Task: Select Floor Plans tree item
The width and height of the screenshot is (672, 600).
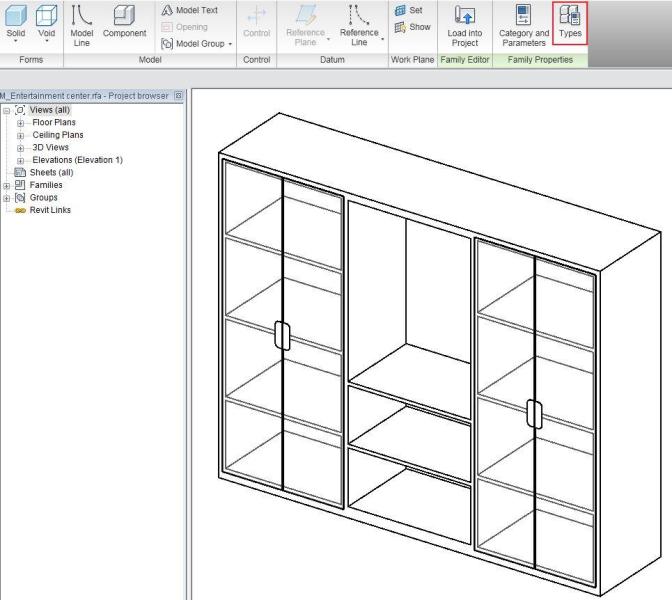Action: (x=54, y=123)
